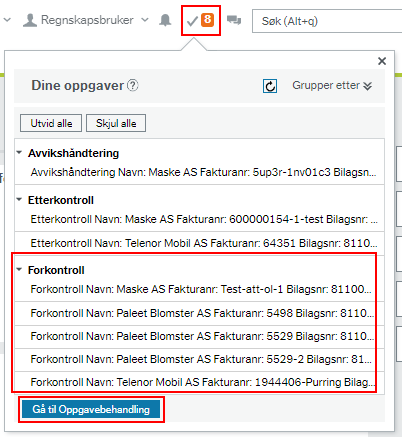Screen dimensions: 402x437
Task: Open Etterkontroll task Maske AS 600000154-1-test
Action: pos(199,219)
